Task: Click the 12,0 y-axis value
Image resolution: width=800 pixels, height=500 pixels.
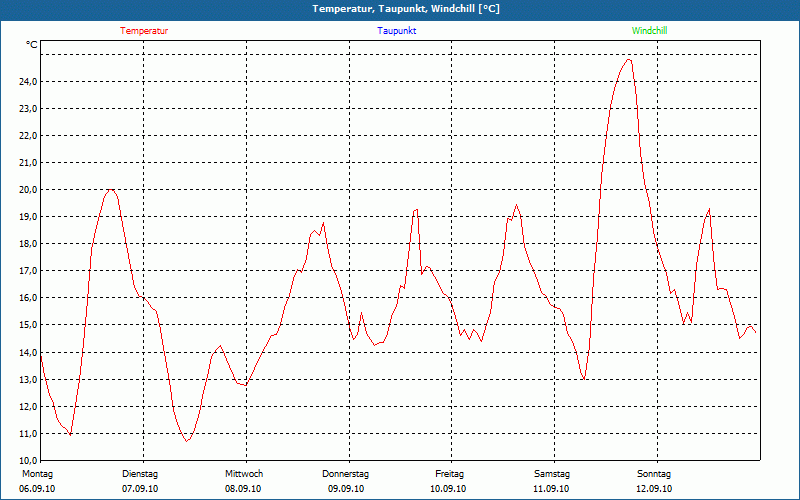Action: tap(28, 407)
